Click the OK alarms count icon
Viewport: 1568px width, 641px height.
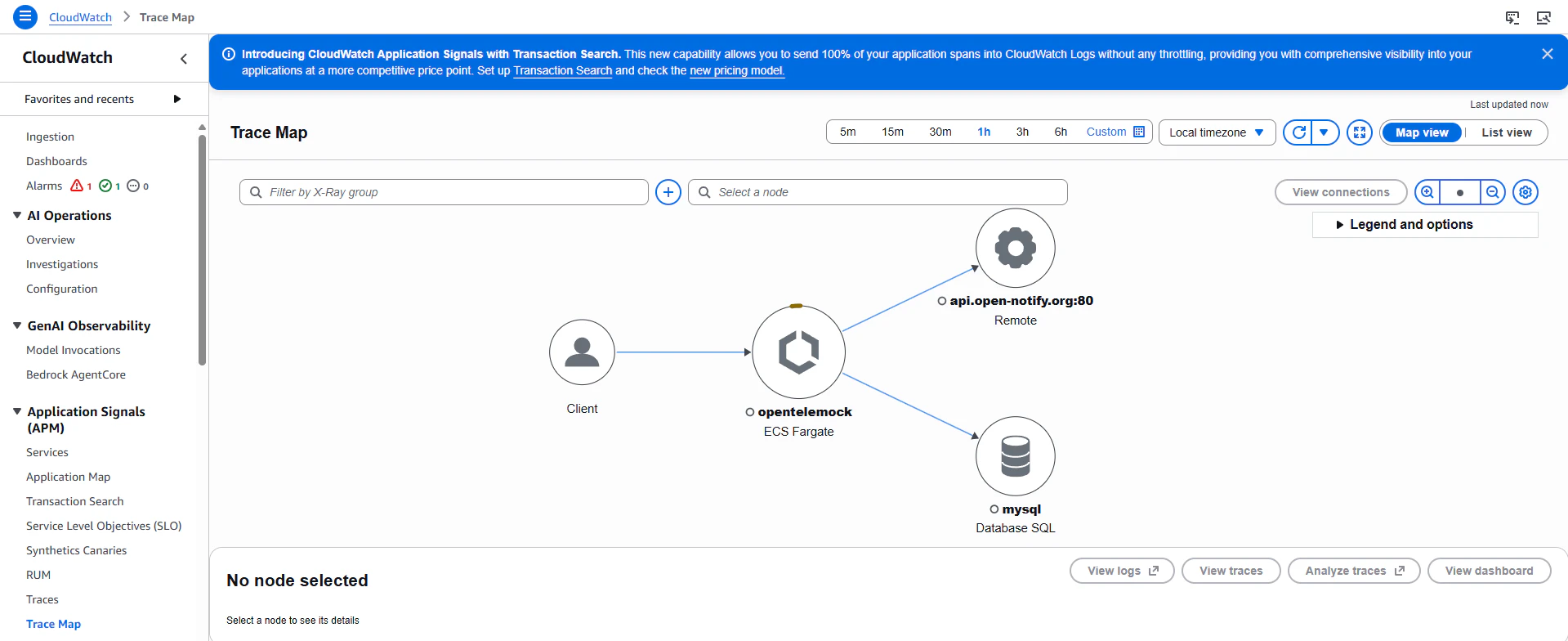click(105, 186)
